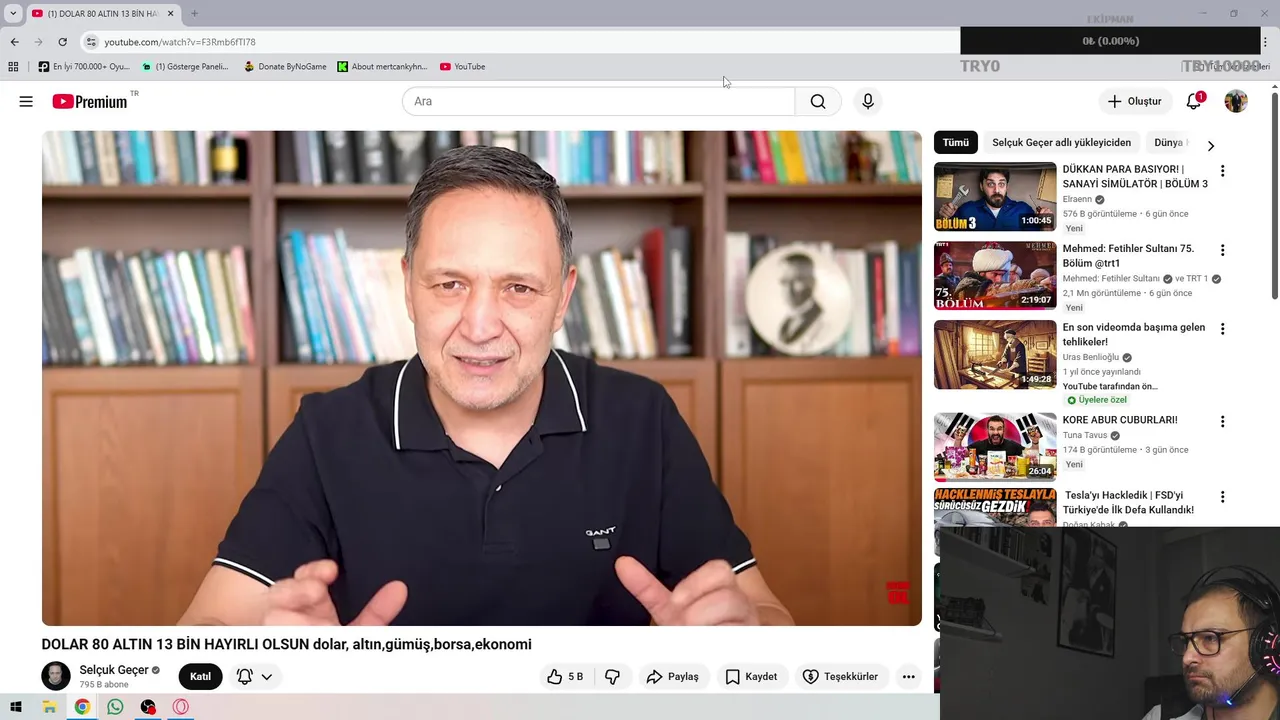Screen dimensions: 1280x720
Task: Dislike the video with thumbs down
Action: click(612, 677)
